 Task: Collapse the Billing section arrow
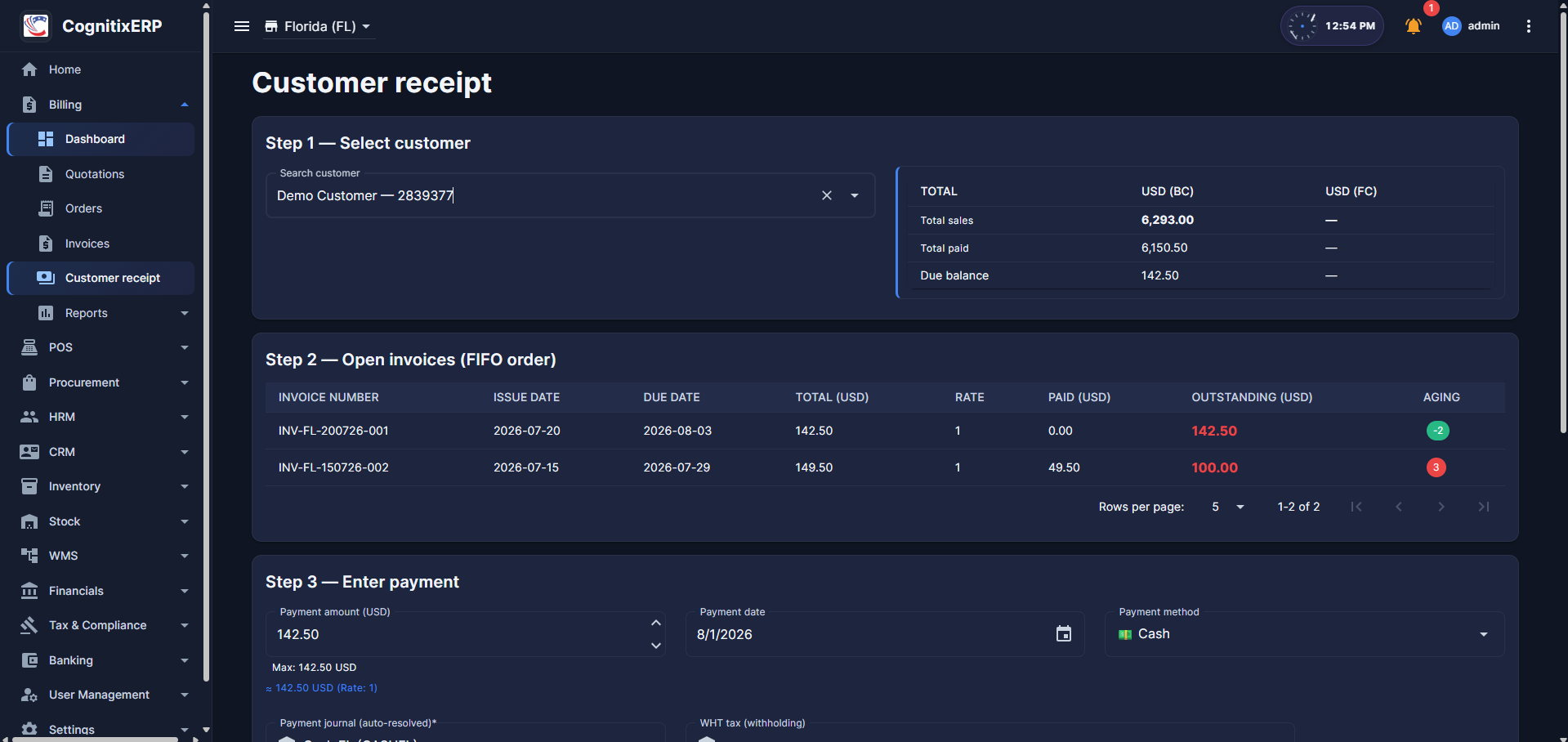click(x=185, y=105)
